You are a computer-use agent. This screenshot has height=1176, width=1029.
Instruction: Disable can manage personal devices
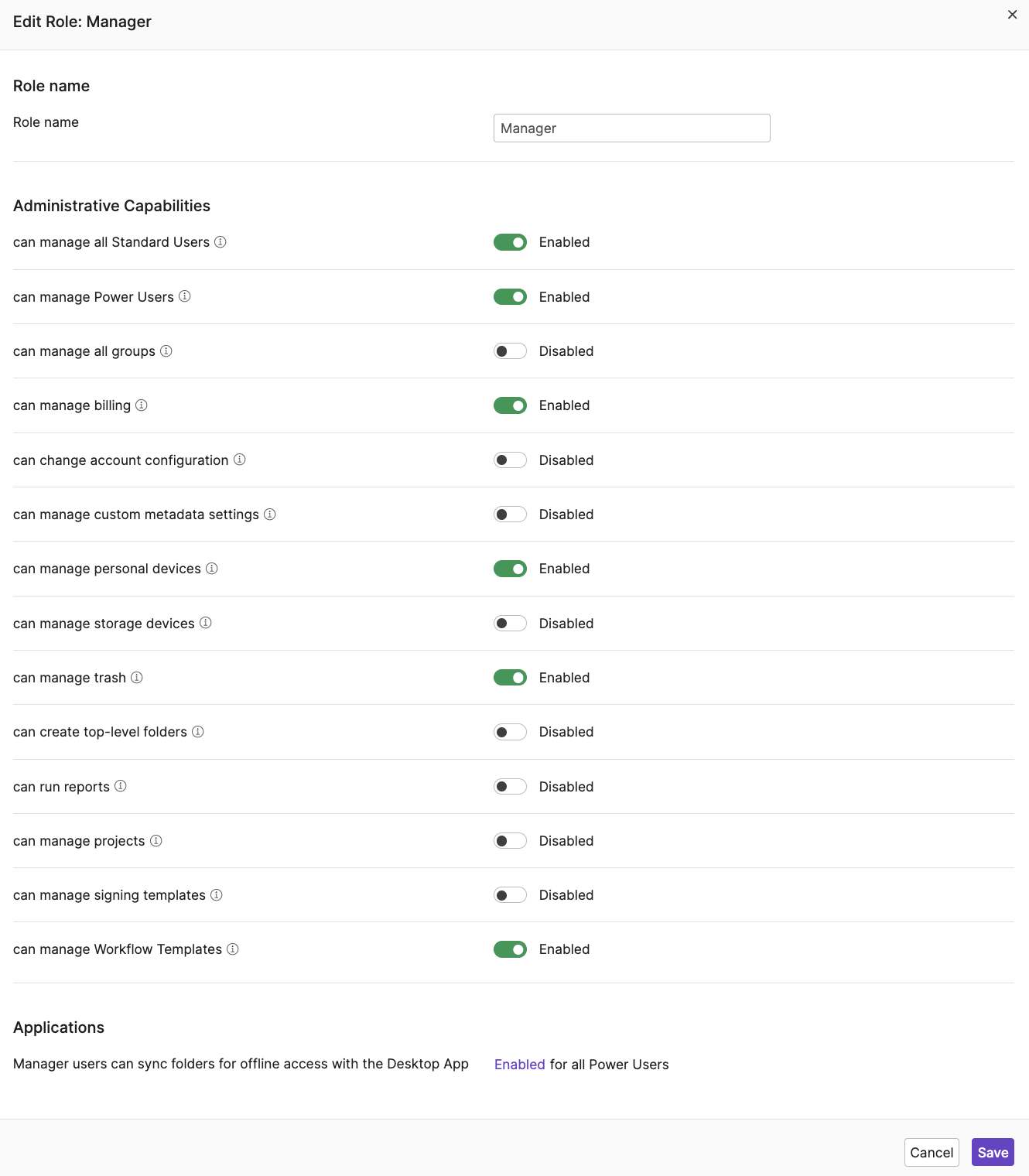coord(510,569)
